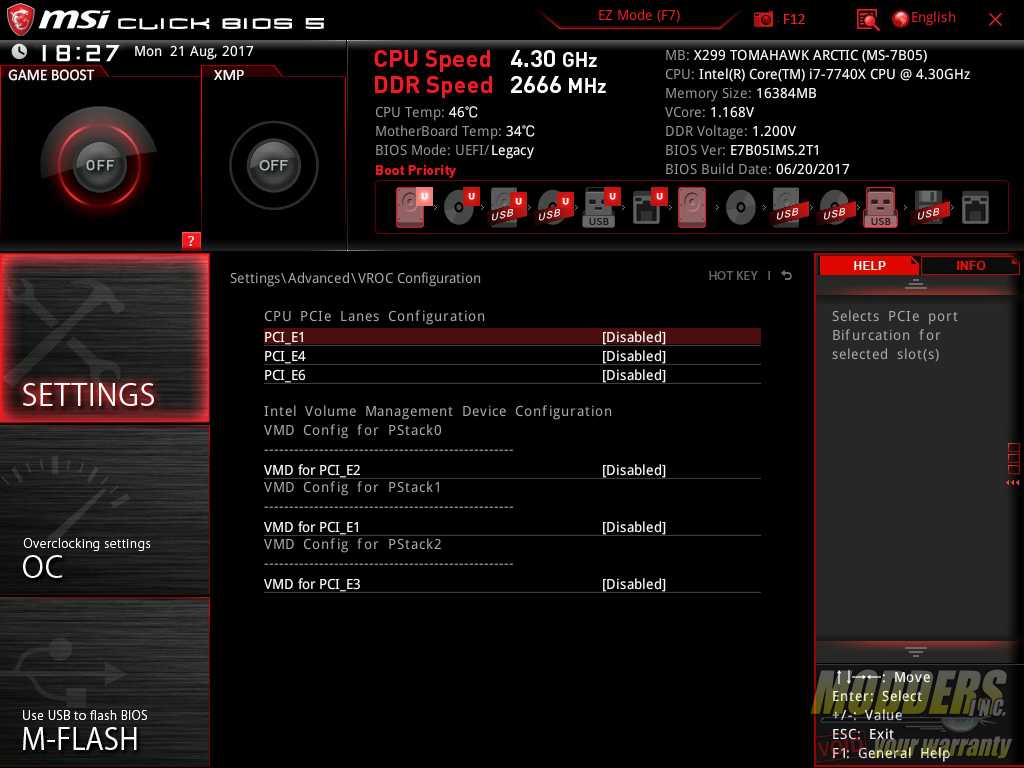
Task: Select the UEFI USB CD/DVD boot icon
Action: click(x=554, y=207)
